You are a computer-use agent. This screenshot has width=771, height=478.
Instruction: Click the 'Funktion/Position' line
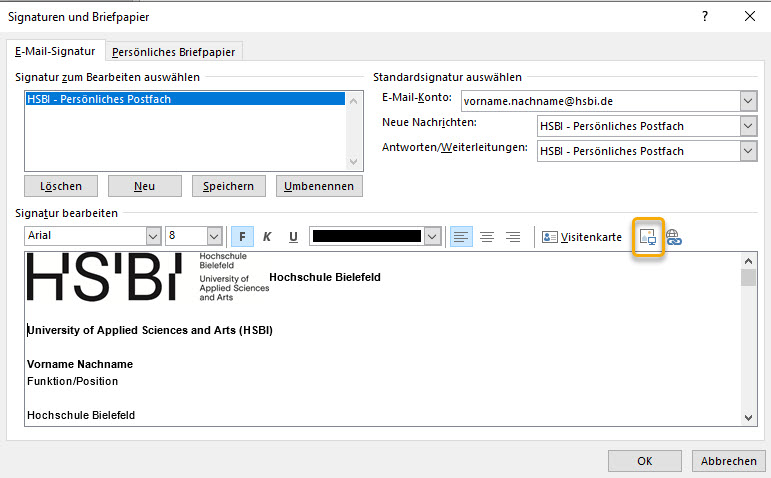(x=72, y=381)
